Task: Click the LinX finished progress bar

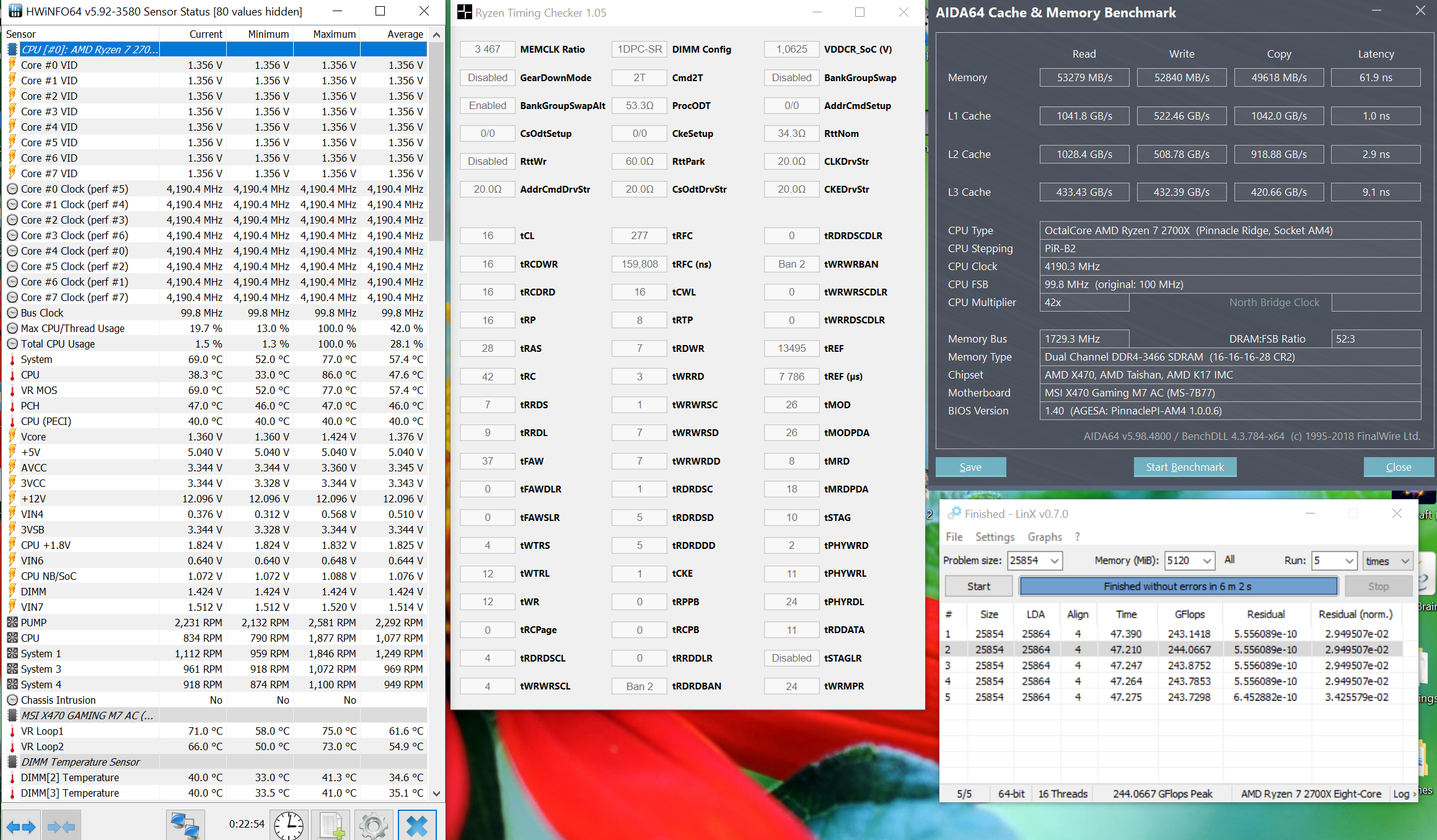Action: click(x=1178, y=586)
